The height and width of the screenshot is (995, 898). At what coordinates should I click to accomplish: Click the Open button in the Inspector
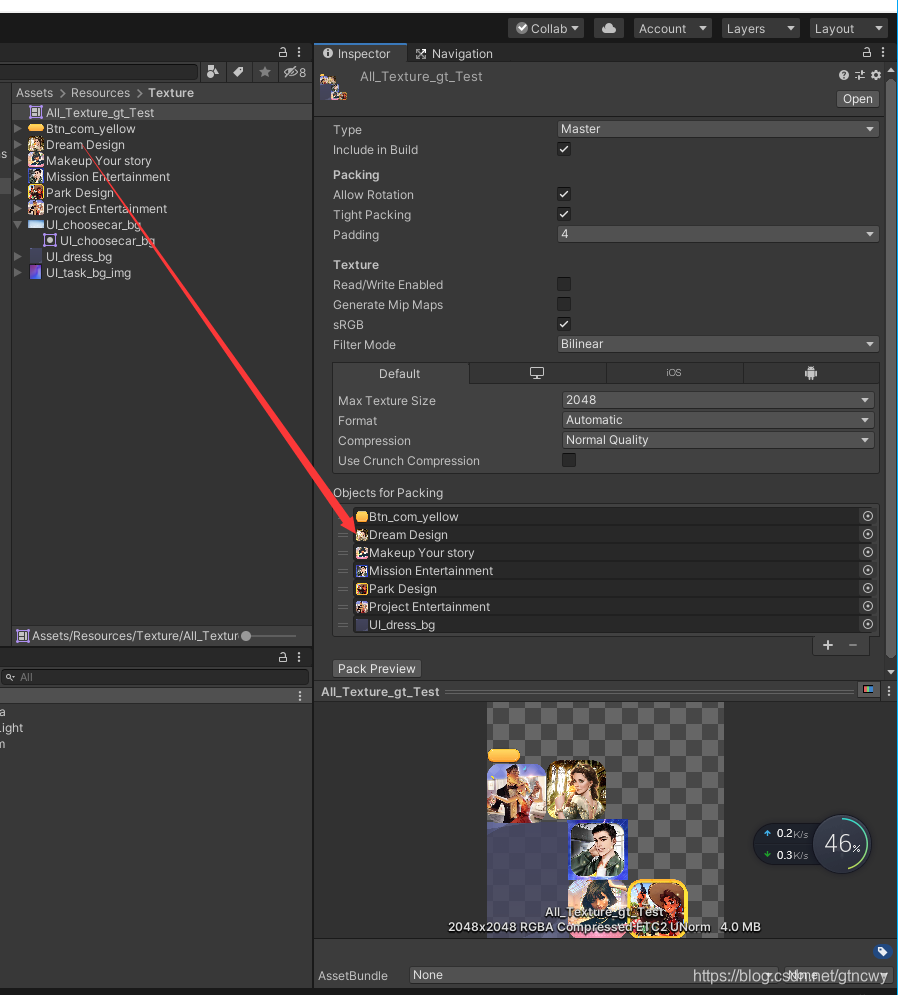857,98
